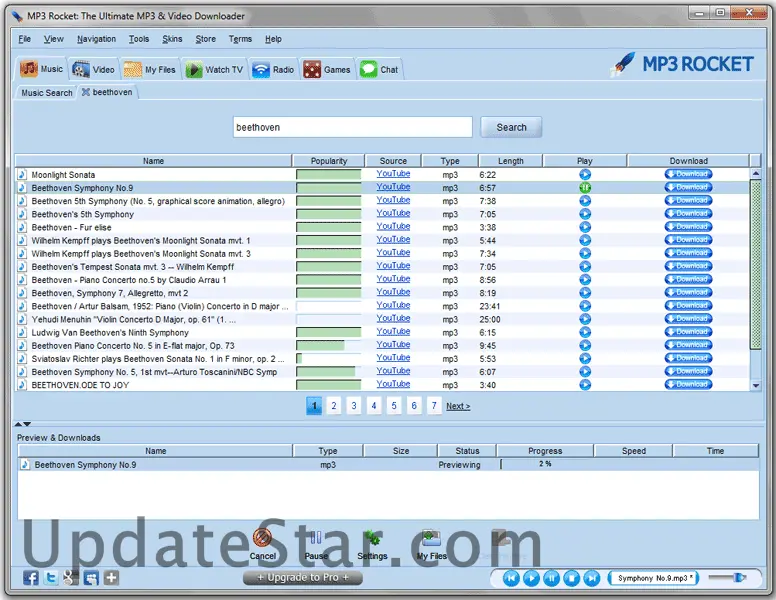Click the Search button
The image size is (776, 600).
[511, 127]
